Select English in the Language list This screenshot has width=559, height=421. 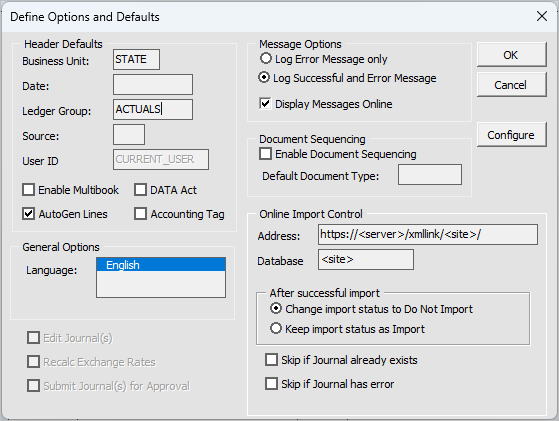point(161,265)
